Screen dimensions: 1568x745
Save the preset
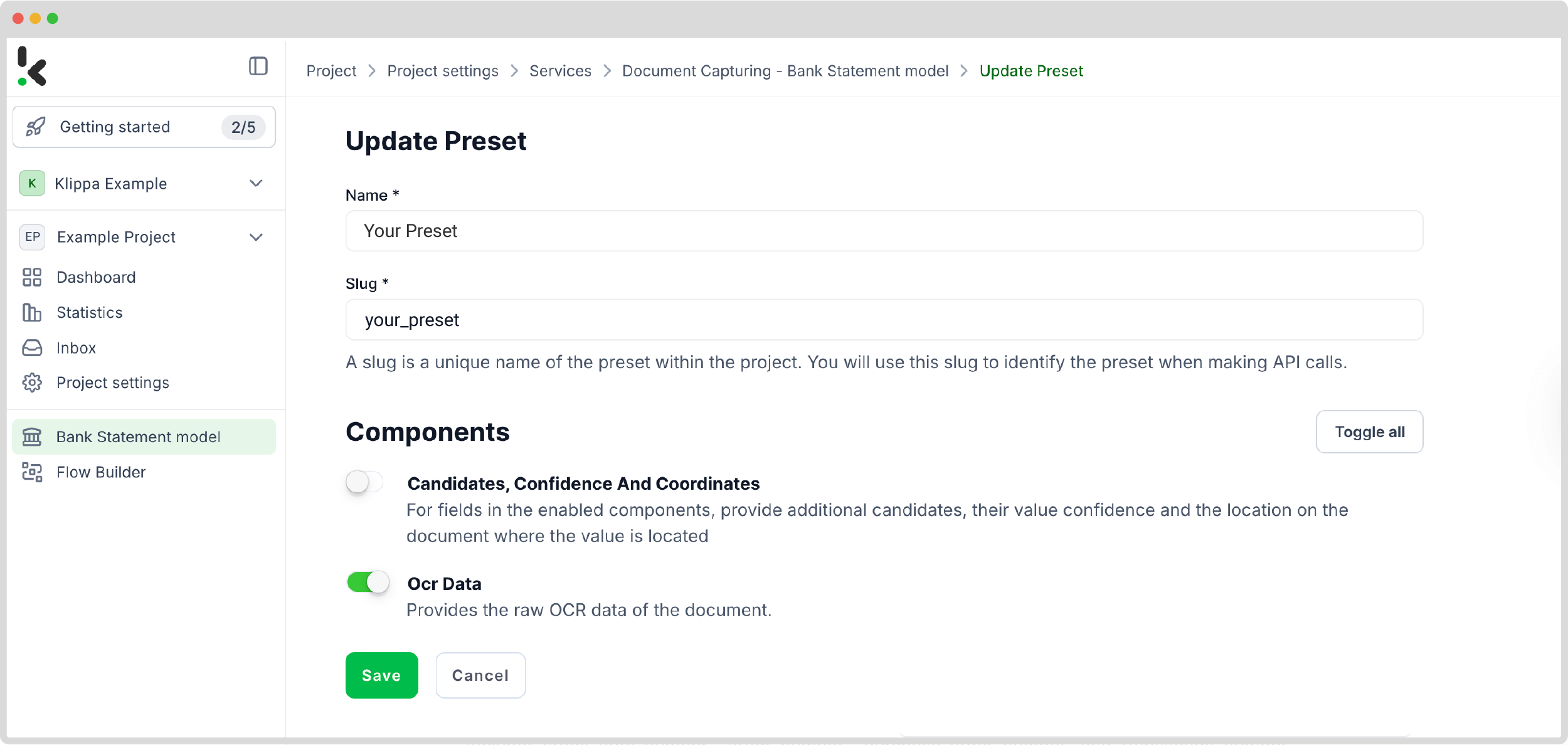pyautogui.click(x=381, y=675)
